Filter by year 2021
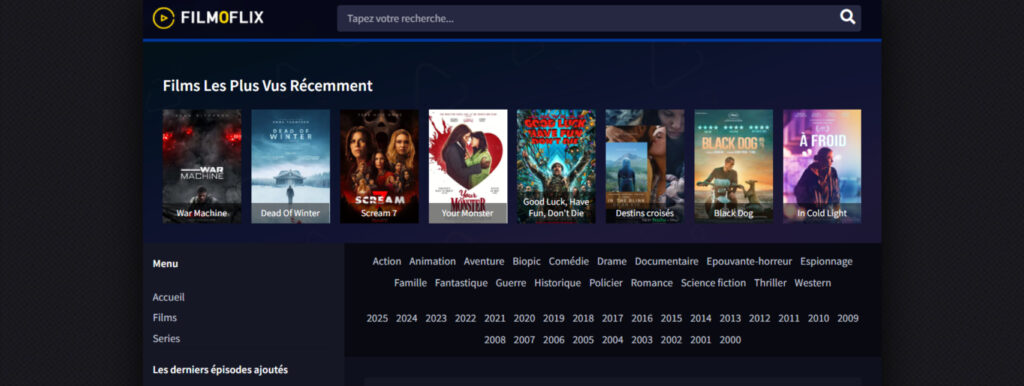1024x386 pixels. coord(494,319)
